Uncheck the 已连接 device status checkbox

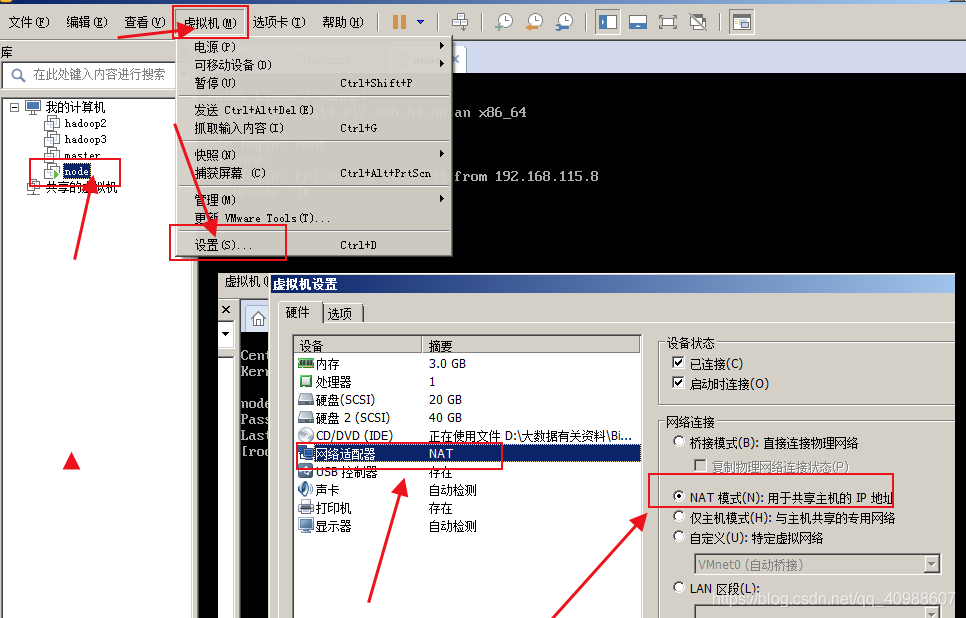[678, 363]
